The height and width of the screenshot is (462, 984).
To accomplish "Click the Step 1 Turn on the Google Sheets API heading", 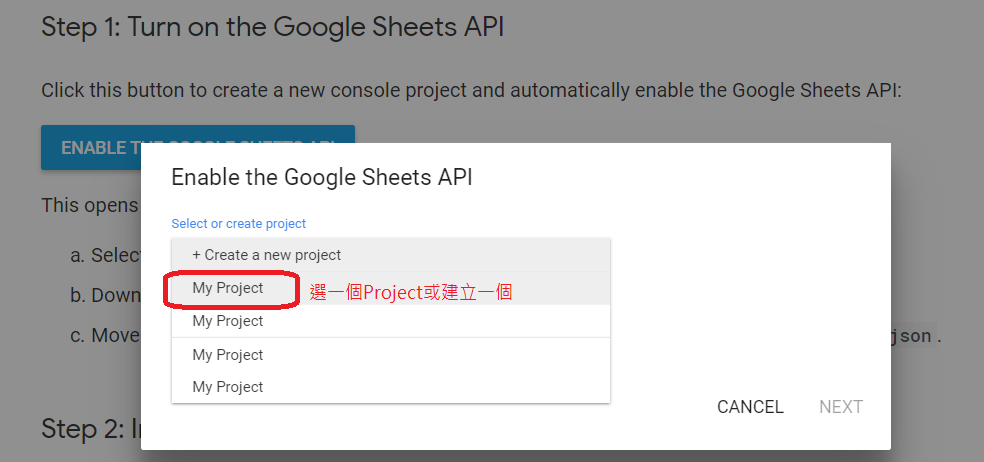I will [272, 27].
